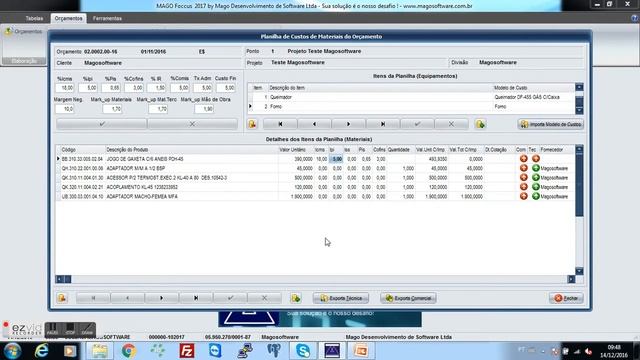This screenshot has height=360, width=640.
Task: Confirm equipment item edit with checkmark
Action: click(417, 124)
